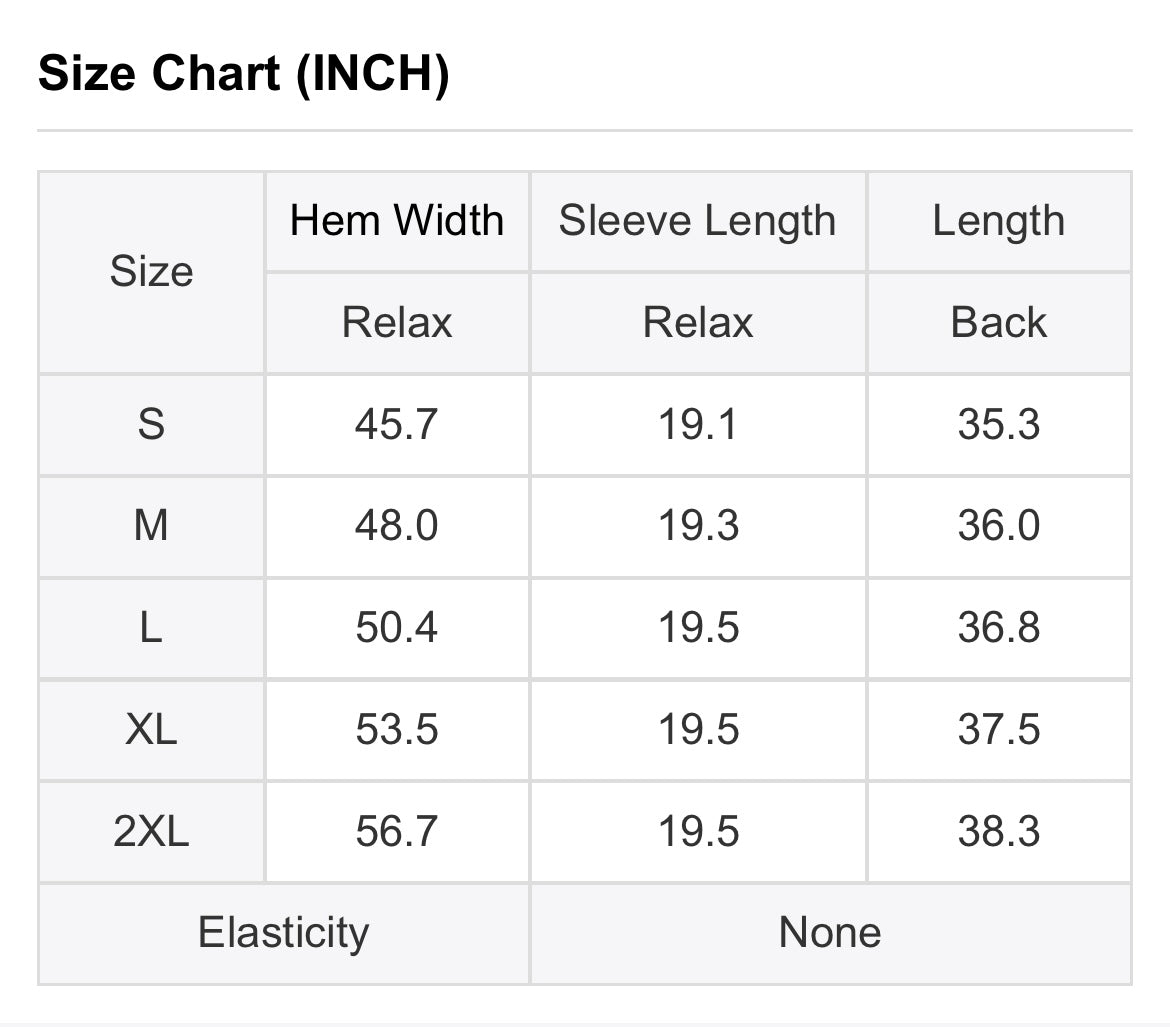Click back length value 36.0
The height and width of the screenshot is (1027, 1170).
click(998, 526)
